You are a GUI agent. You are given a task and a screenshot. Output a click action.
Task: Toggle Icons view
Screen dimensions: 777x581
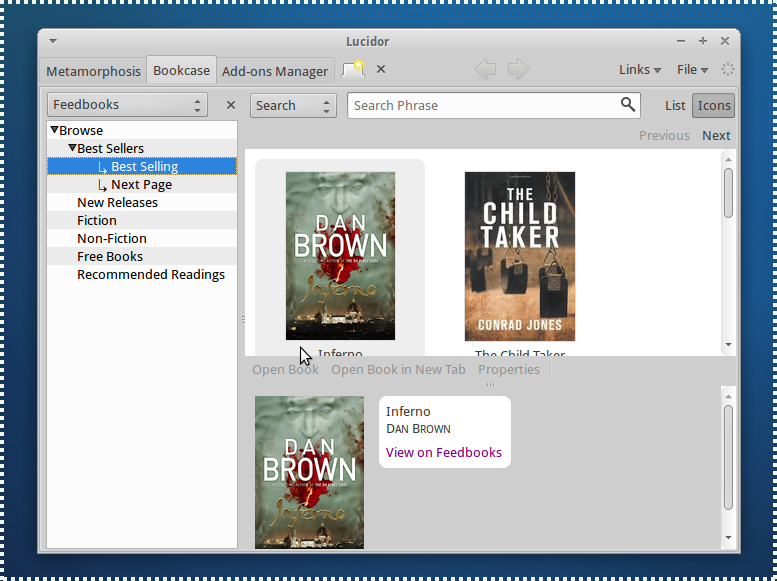(714, 106)
